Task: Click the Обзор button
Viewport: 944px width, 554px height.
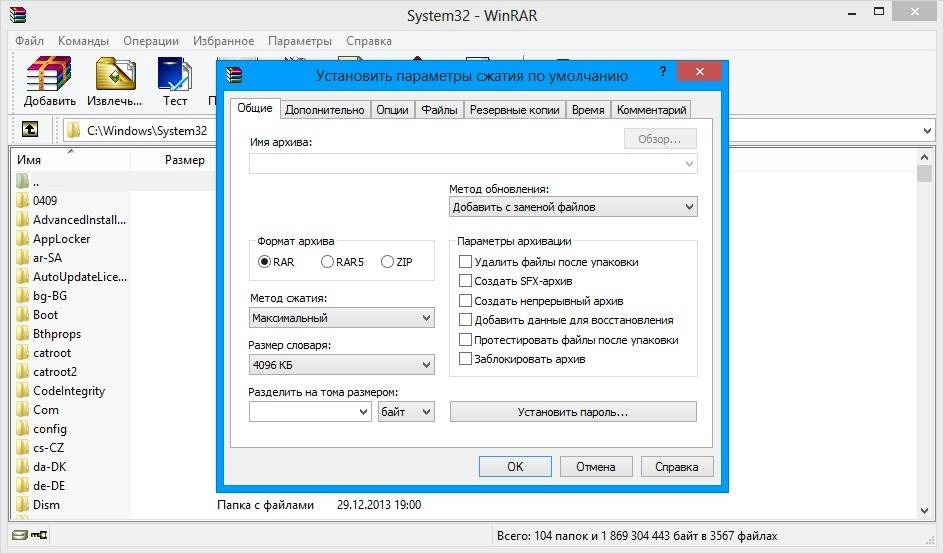Action: (660, 139)
